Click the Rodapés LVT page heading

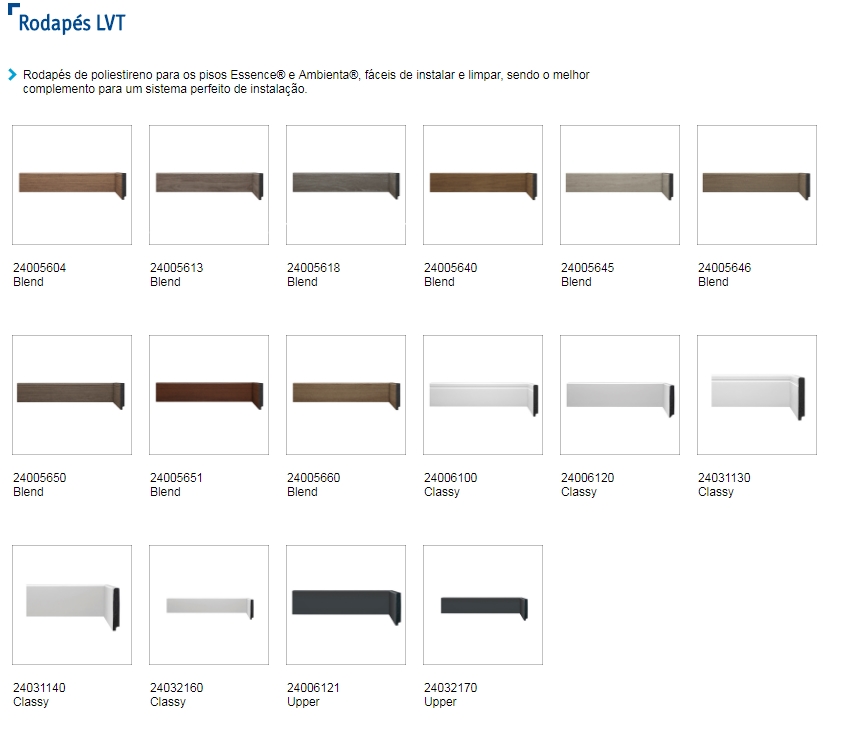(72, 23)
